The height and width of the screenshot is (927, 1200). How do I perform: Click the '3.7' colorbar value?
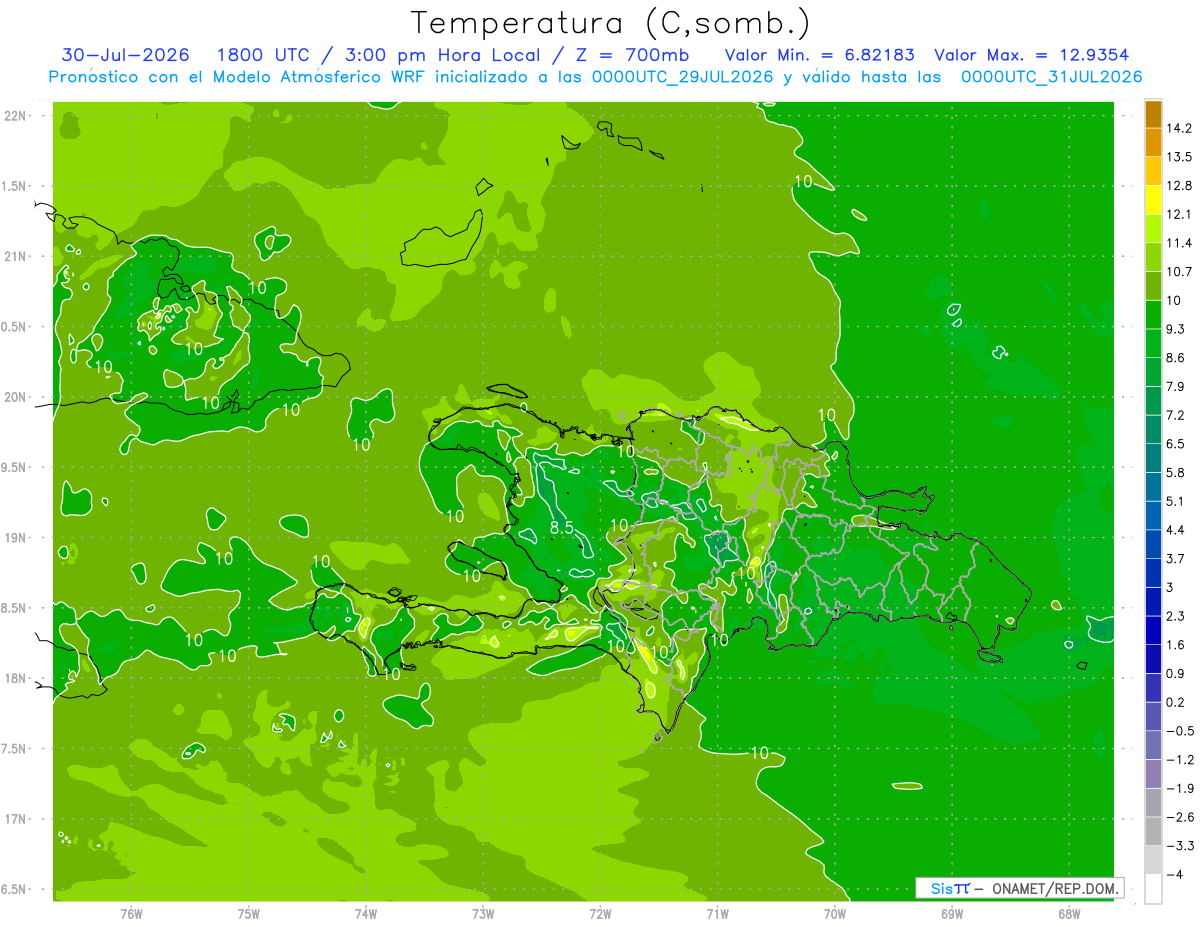(x=1176, y=559)
